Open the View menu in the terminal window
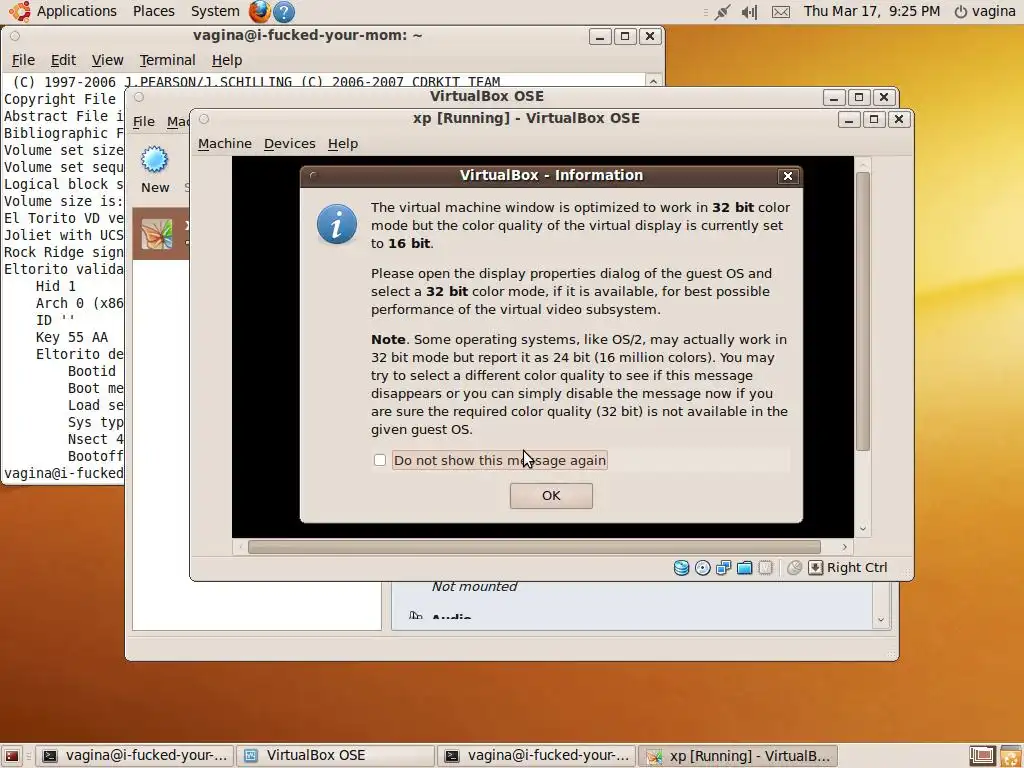The height and width of the screenshot is (768, 1024). coord(107,60)
